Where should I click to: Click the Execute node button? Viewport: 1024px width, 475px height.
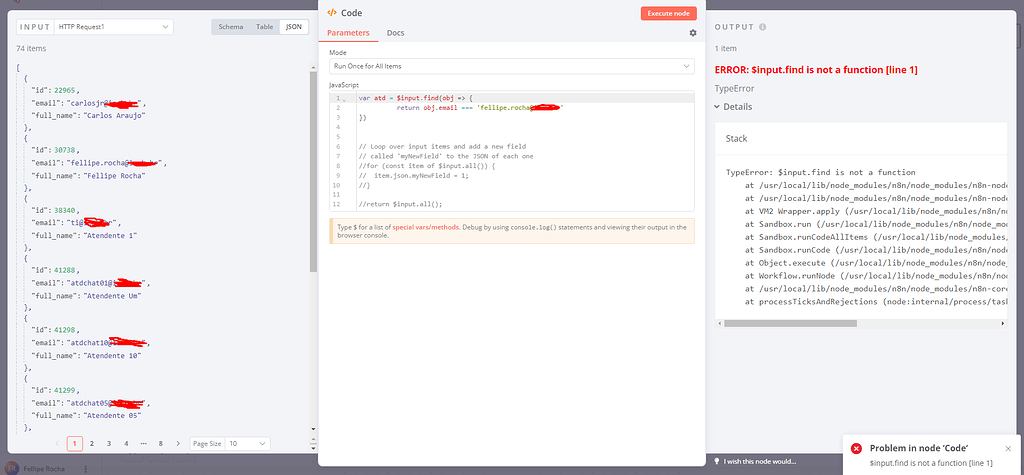point(668,13)
